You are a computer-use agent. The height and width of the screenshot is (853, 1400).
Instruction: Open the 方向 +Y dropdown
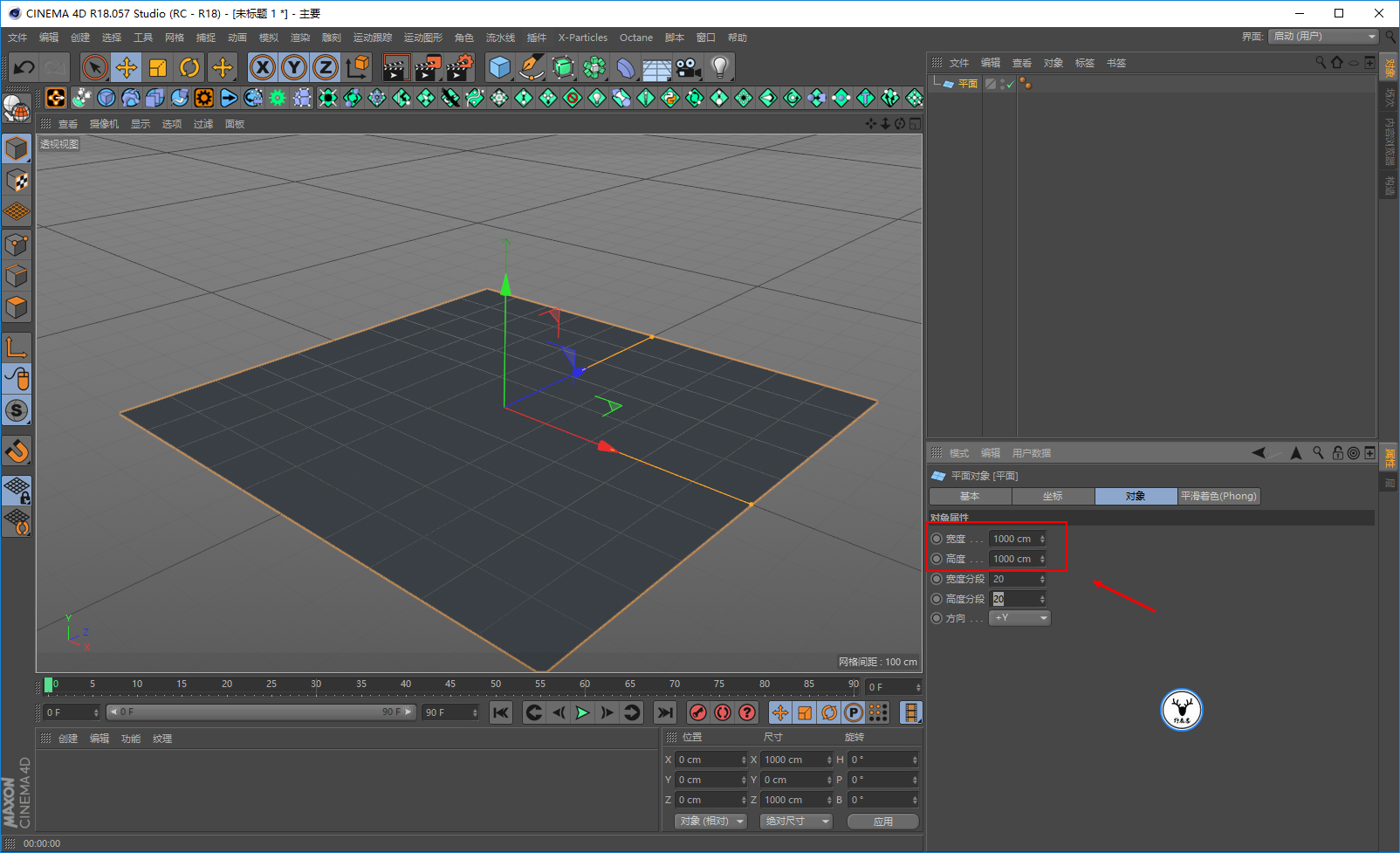[x=1019, y=617]
